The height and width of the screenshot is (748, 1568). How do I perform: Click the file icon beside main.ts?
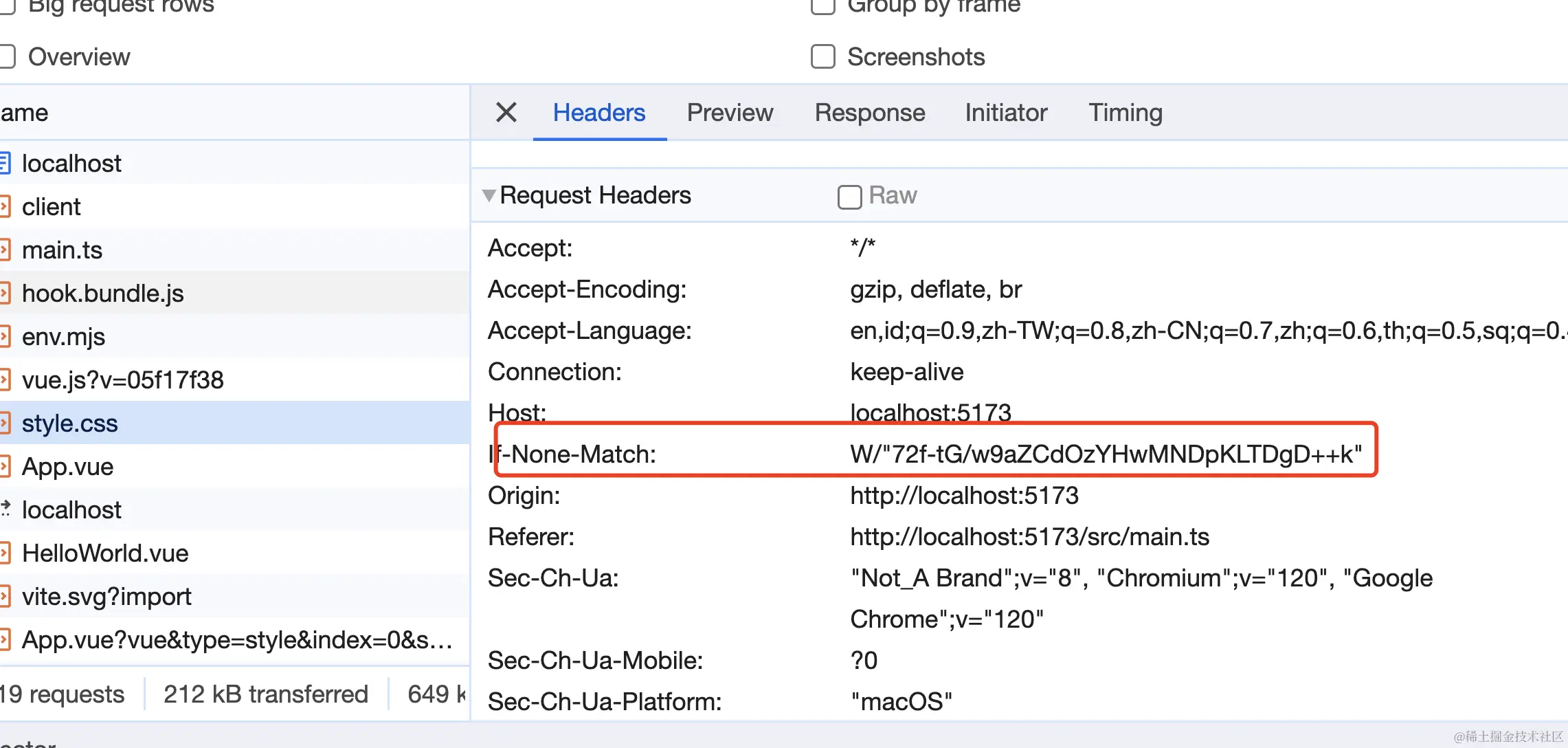pyautogui.click(x=4, y=250)
